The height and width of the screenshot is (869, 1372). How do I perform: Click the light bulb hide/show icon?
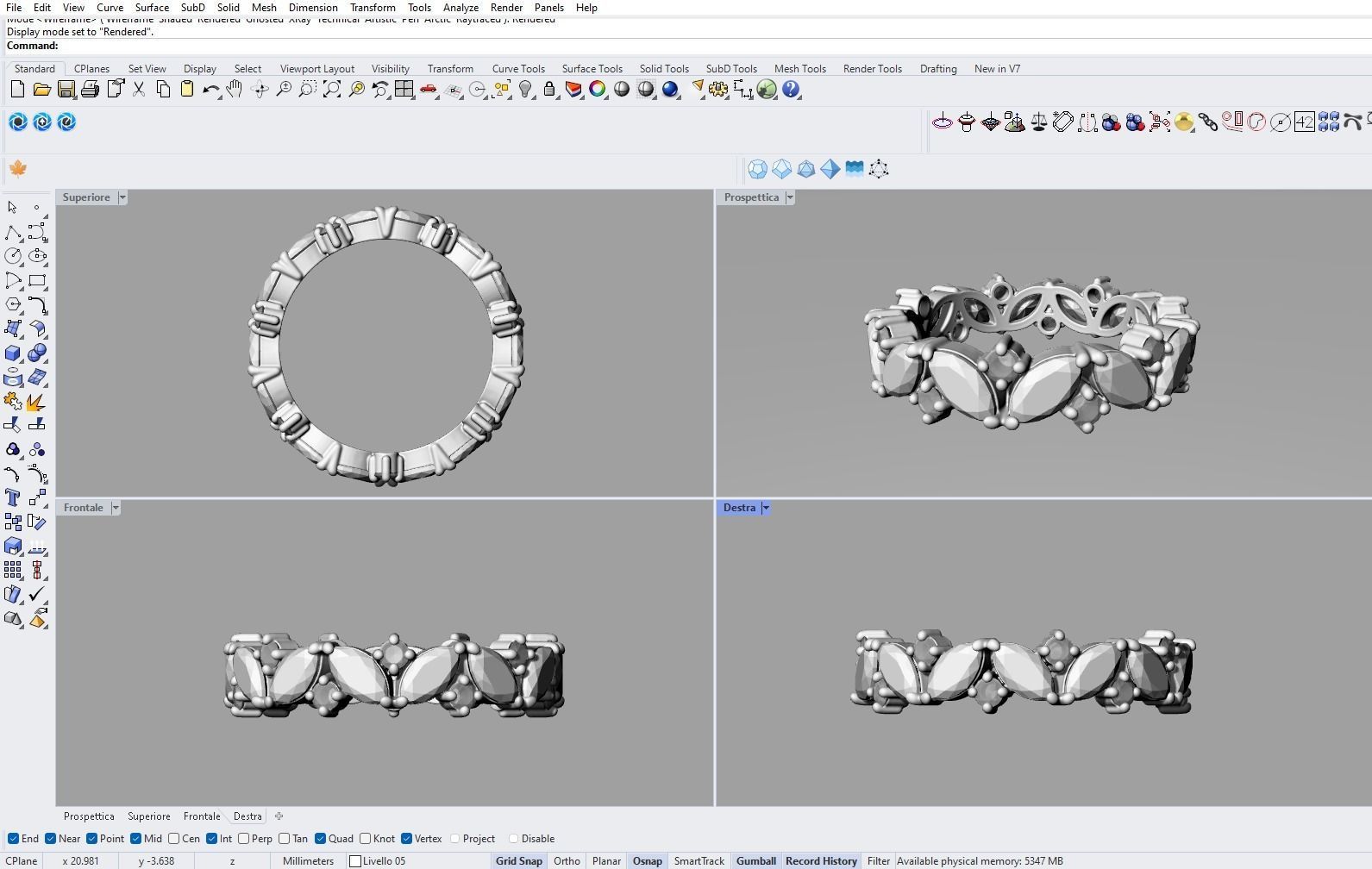pyautogui.click(x=525, y=90)
